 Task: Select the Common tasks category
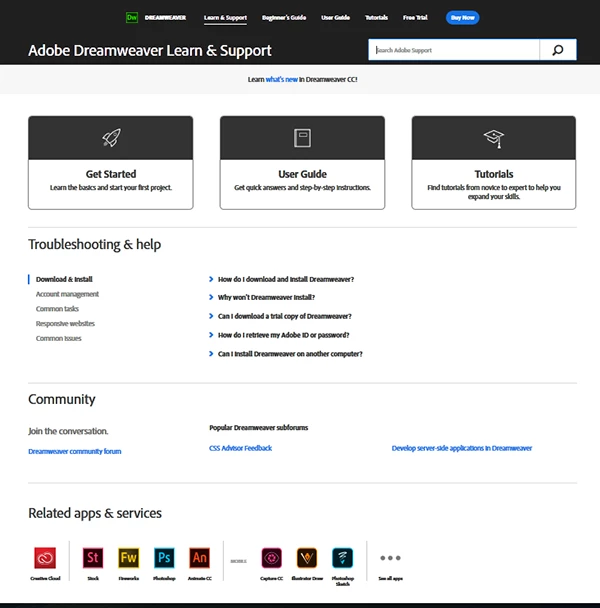[x=57, y=309]
